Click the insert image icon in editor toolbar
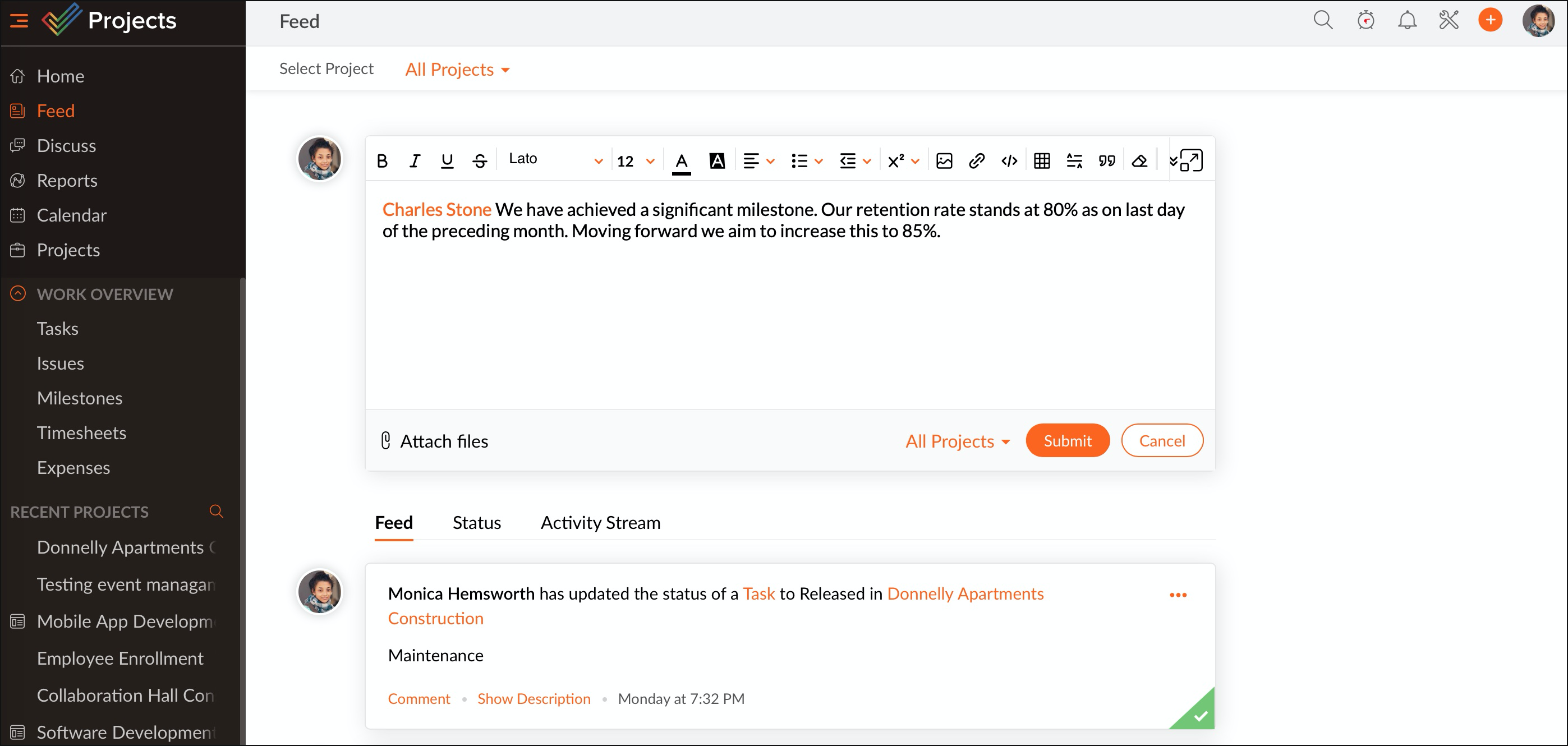Screen dimensions: 1568x746 944,160
